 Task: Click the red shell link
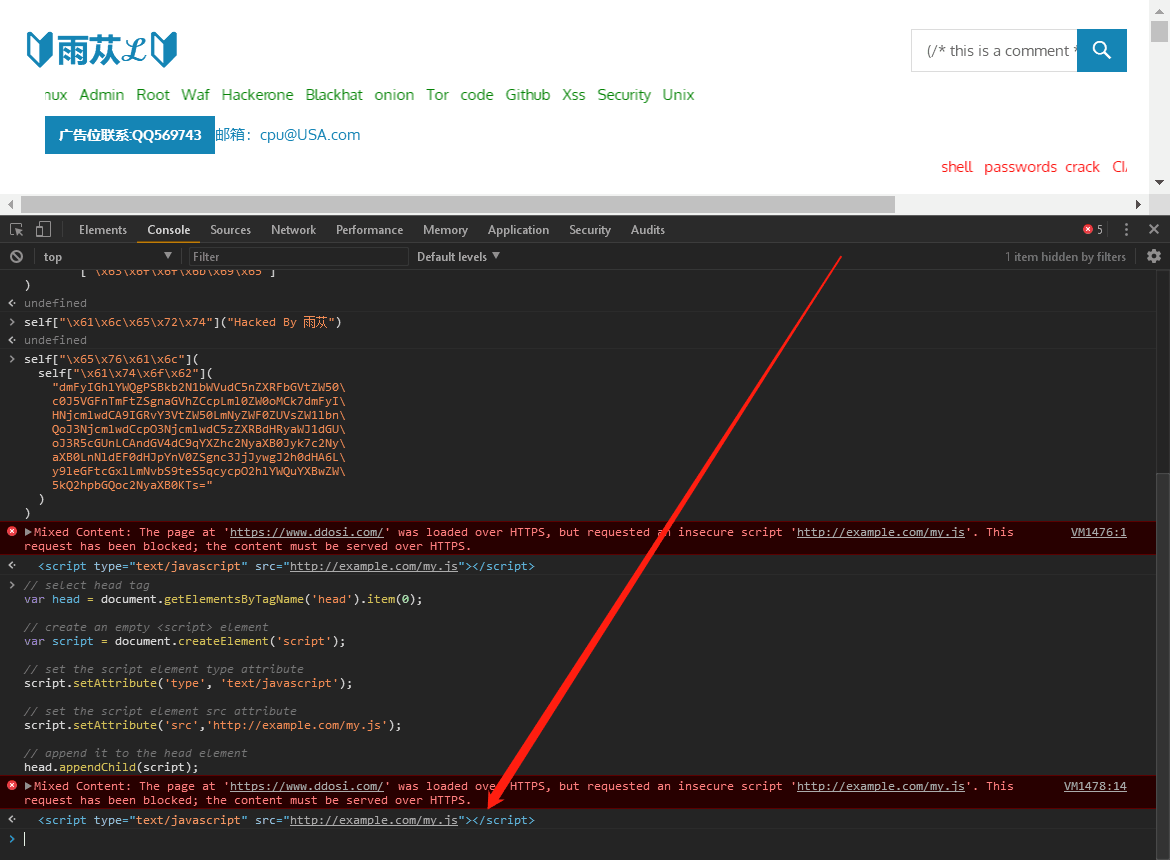957,167
